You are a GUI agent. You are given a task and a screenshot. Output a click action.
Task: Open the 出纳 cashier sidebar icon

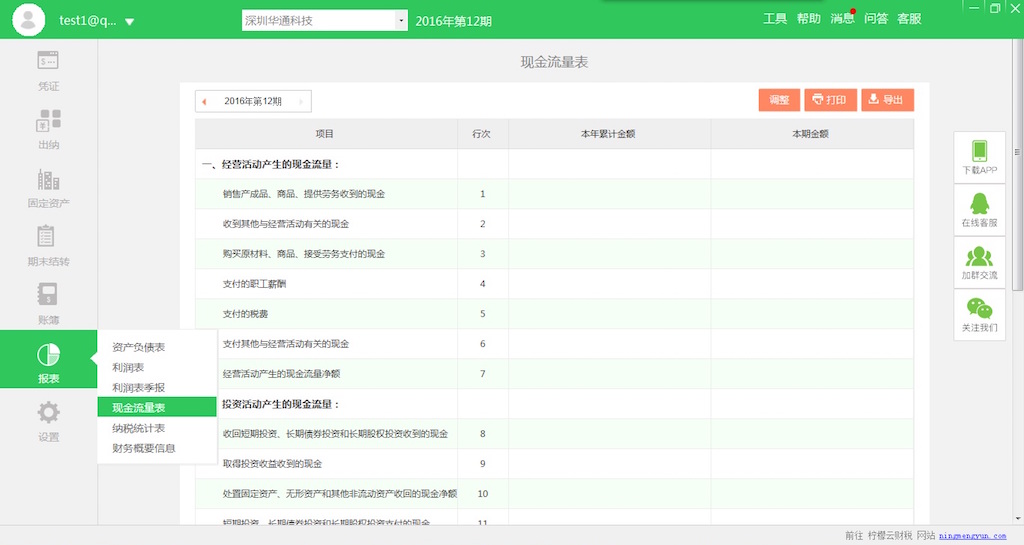point(48,121)
